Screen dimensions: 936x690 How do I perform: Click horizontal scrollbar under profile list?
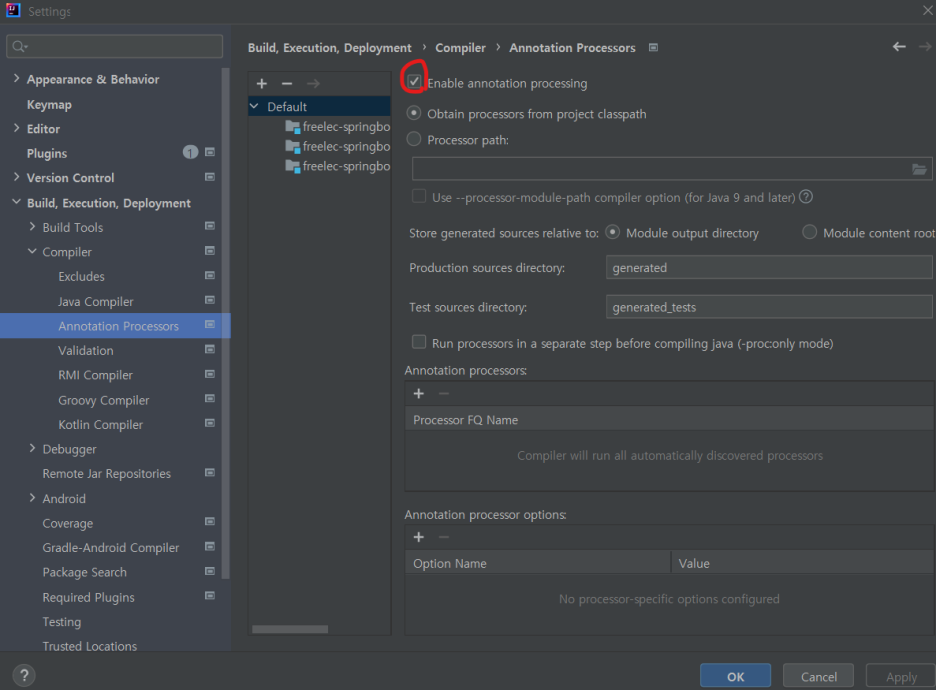coord(290,629)
